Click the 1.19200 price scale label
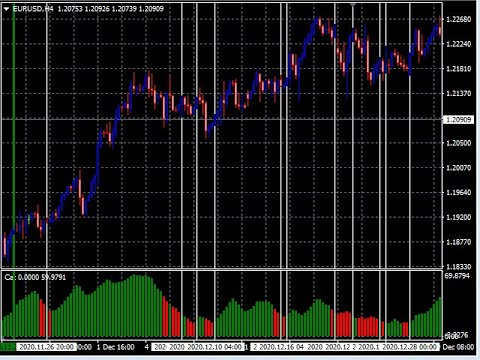The height and width of the screenshot is (360, 480). 459,217
